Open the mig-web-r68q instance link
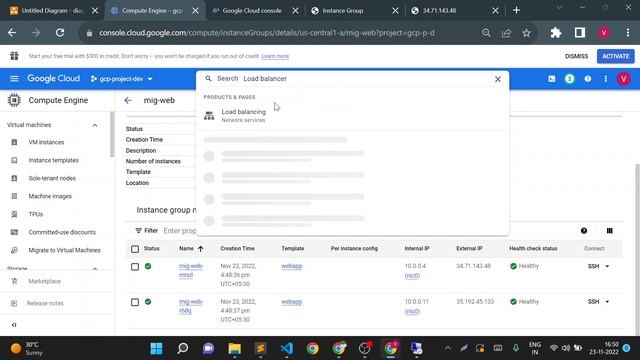This screenshot has height=360, width=640. click(x=191, y=306)
